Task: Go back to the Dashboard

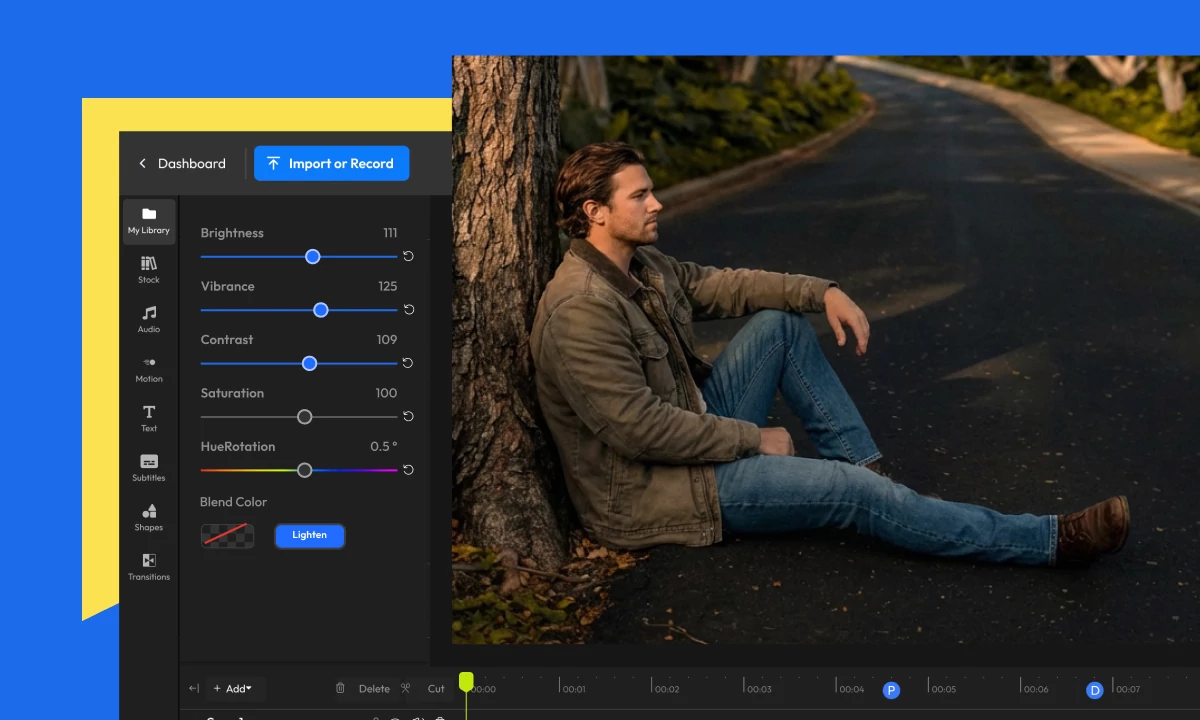Action: pos(181,163)
